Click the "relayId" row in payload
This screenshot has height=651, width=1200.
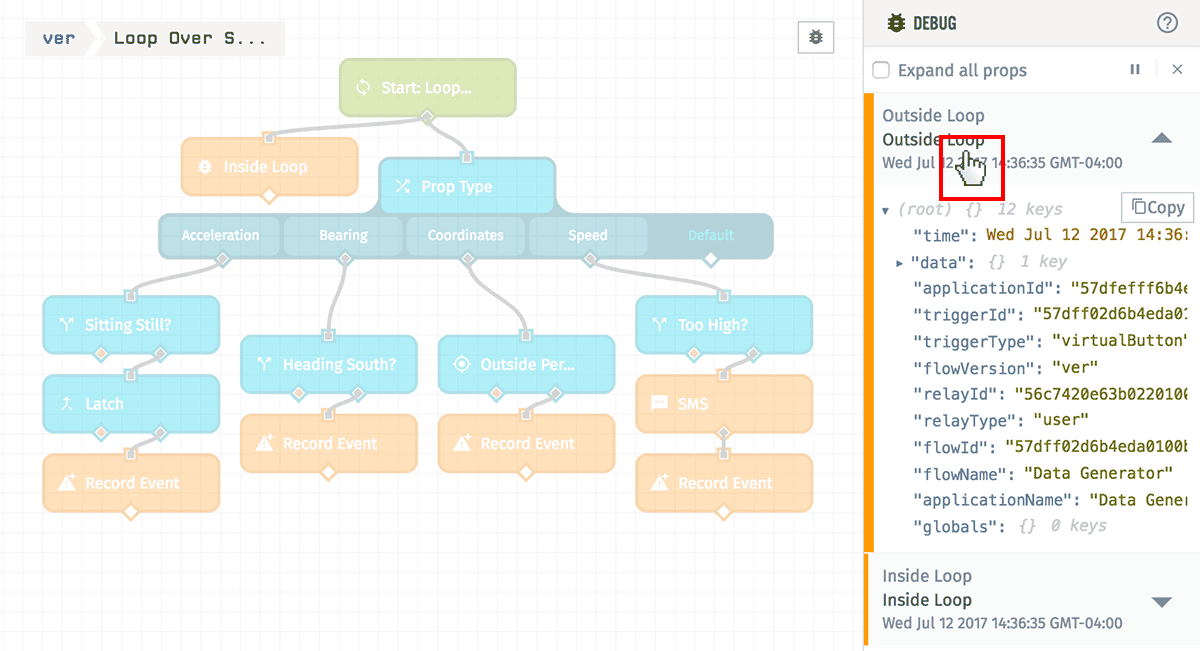point(1050,394)
